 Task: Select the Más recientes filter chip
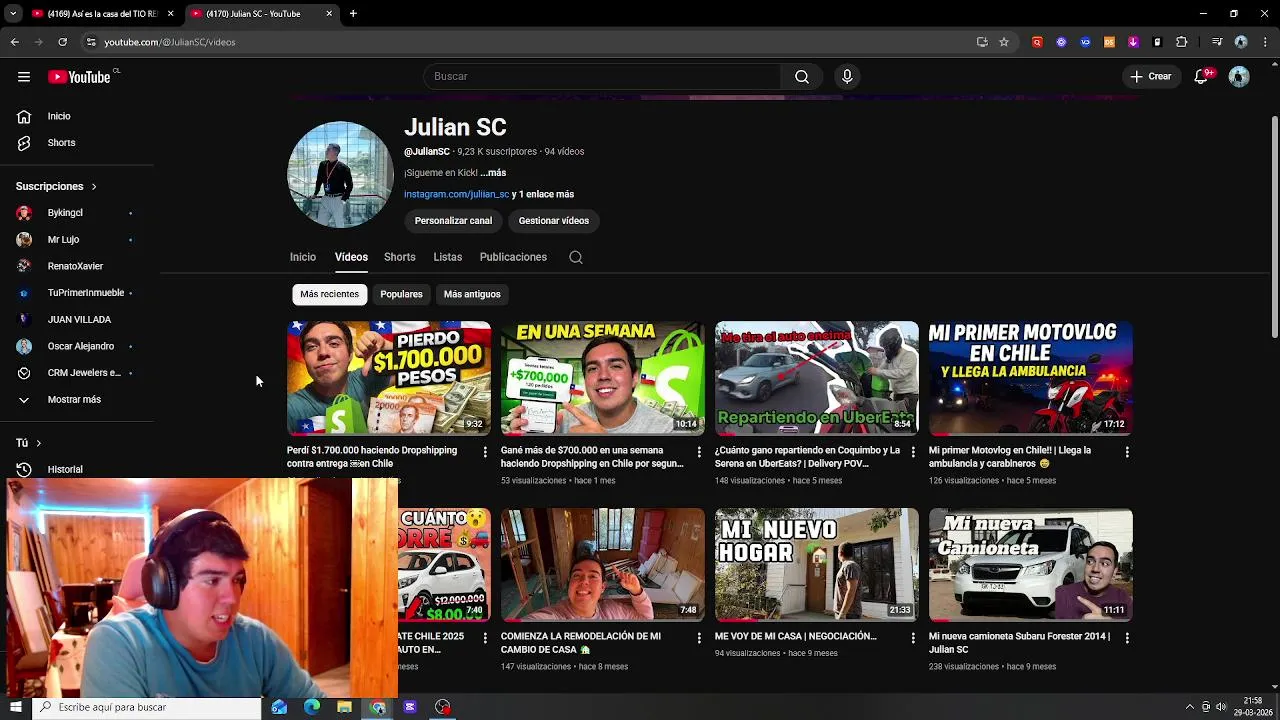[x=329, y=294]
